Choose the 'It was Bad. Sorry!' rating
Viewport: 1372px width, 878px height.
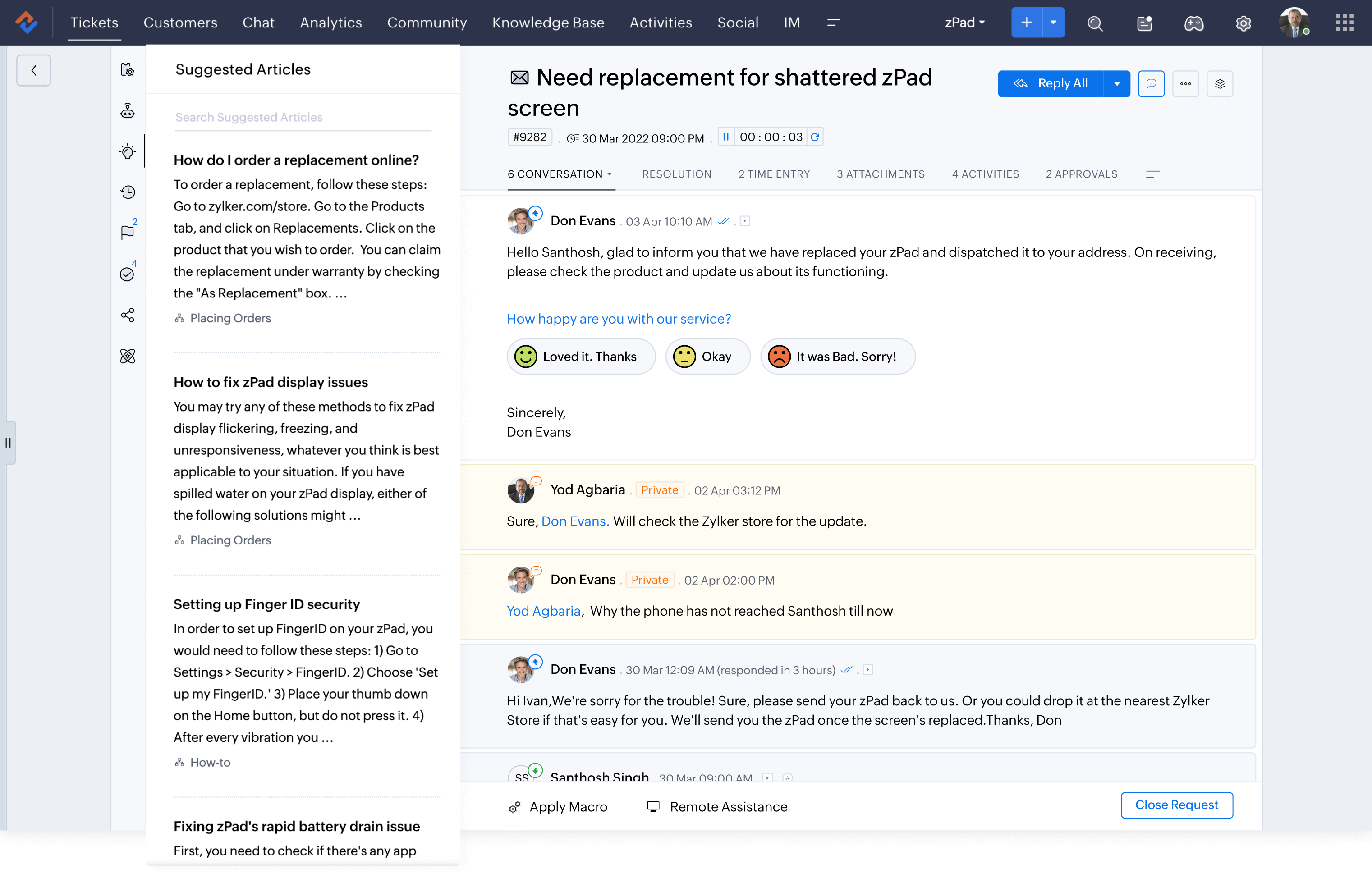(x=837, y=357)
